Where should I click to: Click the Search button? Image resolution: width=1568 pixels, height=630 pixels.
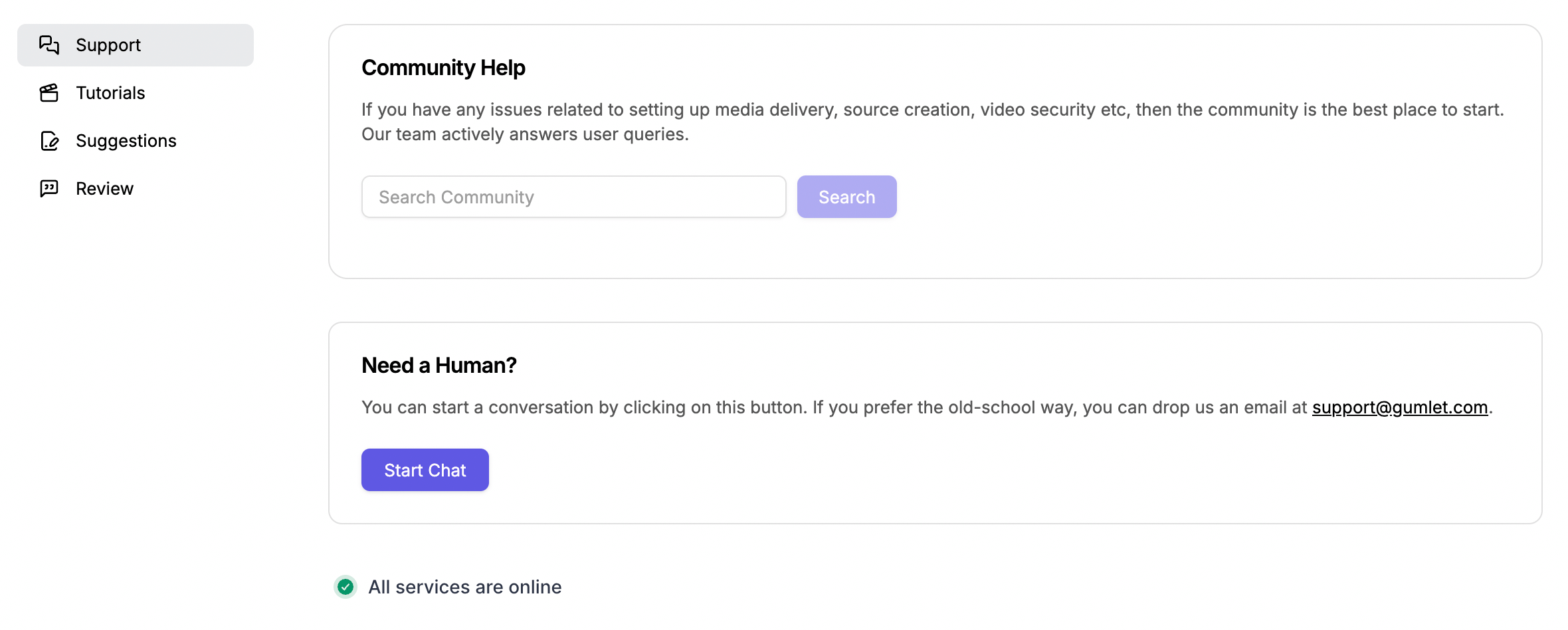tap(847, 197)
